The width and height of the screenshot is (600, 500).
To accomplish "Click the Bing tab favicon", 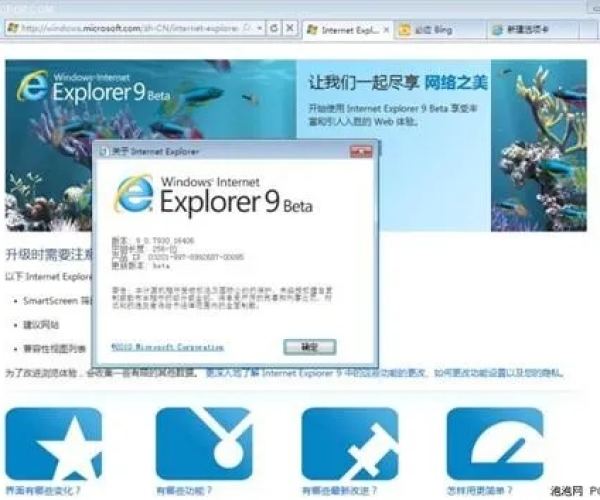I will coord(404,30).
